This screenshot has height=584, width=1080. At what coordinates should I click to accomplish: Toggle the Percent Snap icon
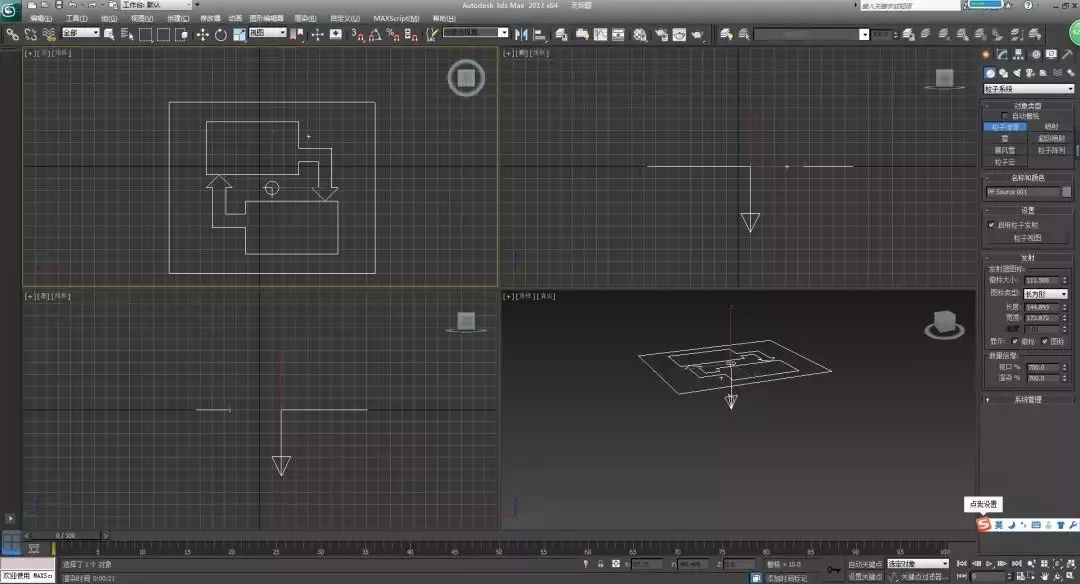point(393,34)
